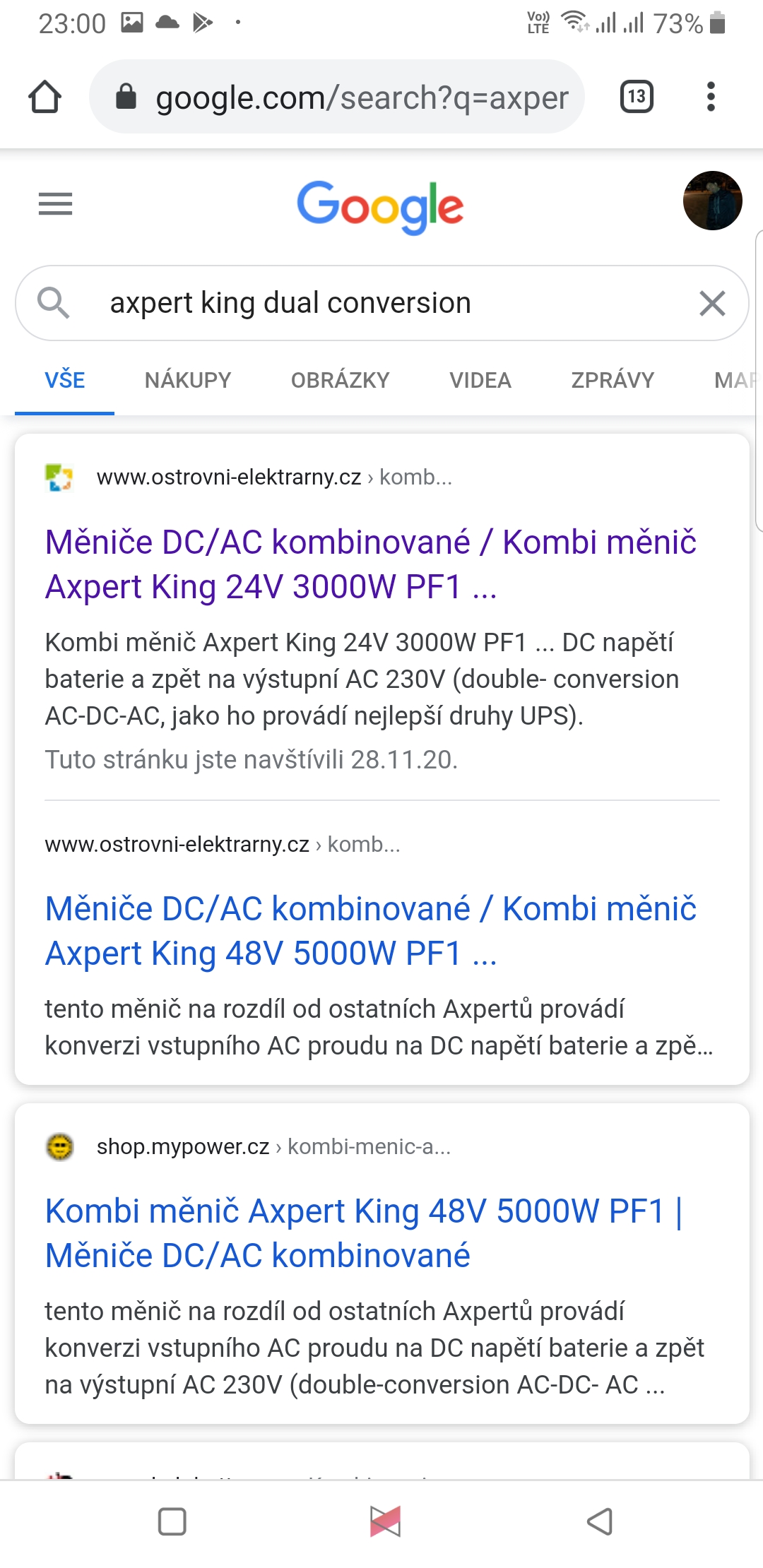Open Google hamburger menu
The image size is (763, 1568).
click(55, 204)
